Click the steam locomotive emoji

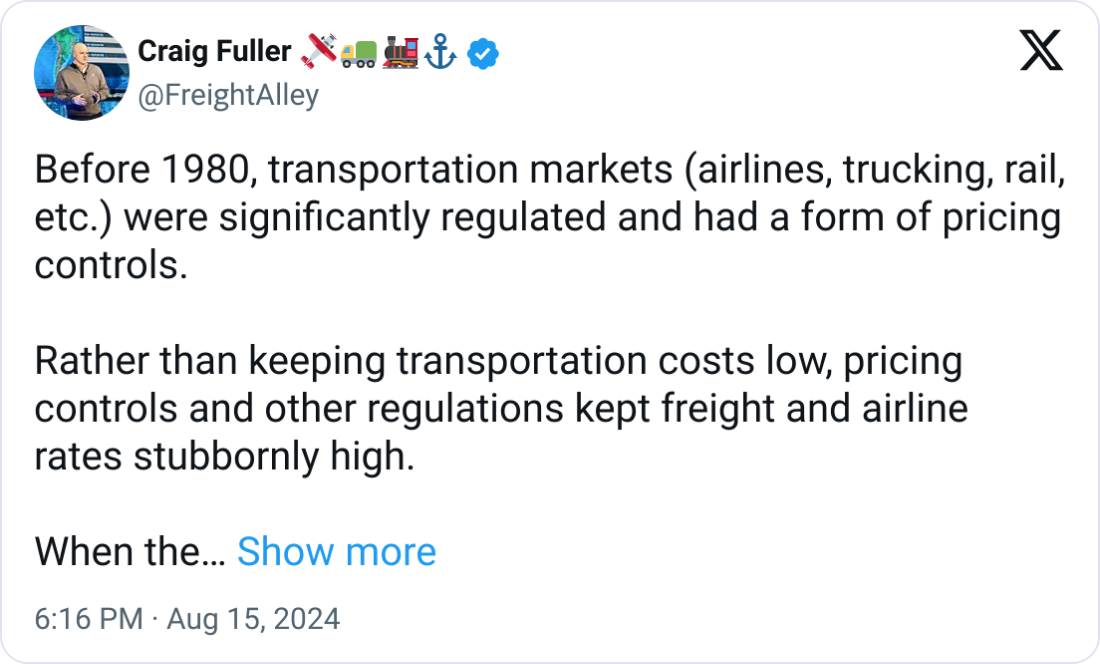point(401,53)
